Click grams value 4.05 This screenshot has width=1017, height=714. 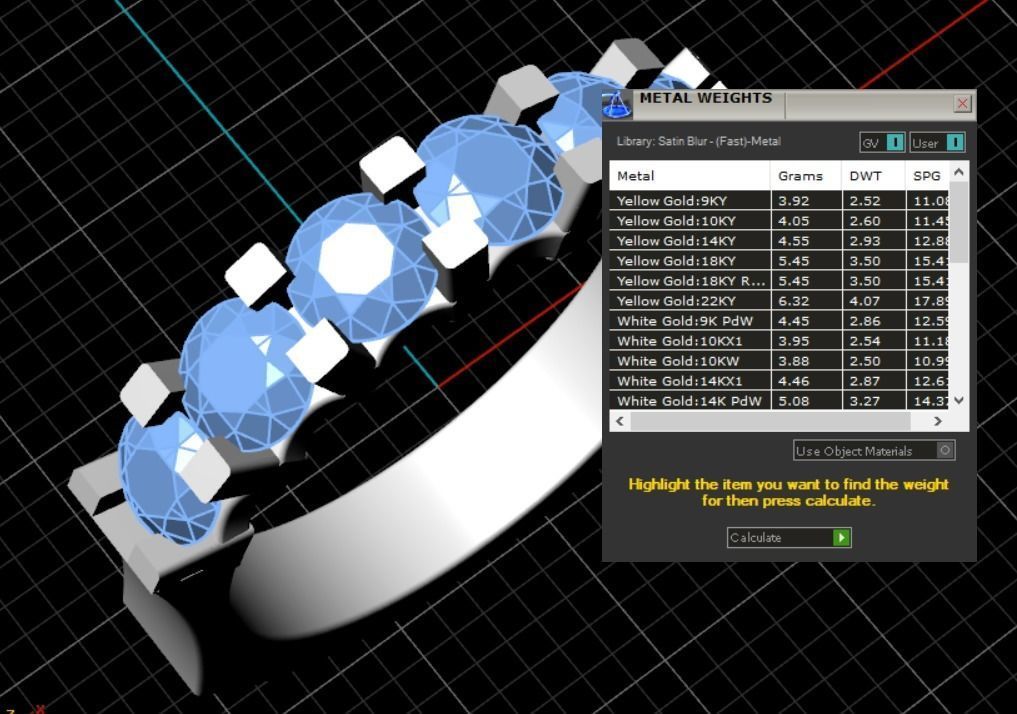click(x=794, y=221)
